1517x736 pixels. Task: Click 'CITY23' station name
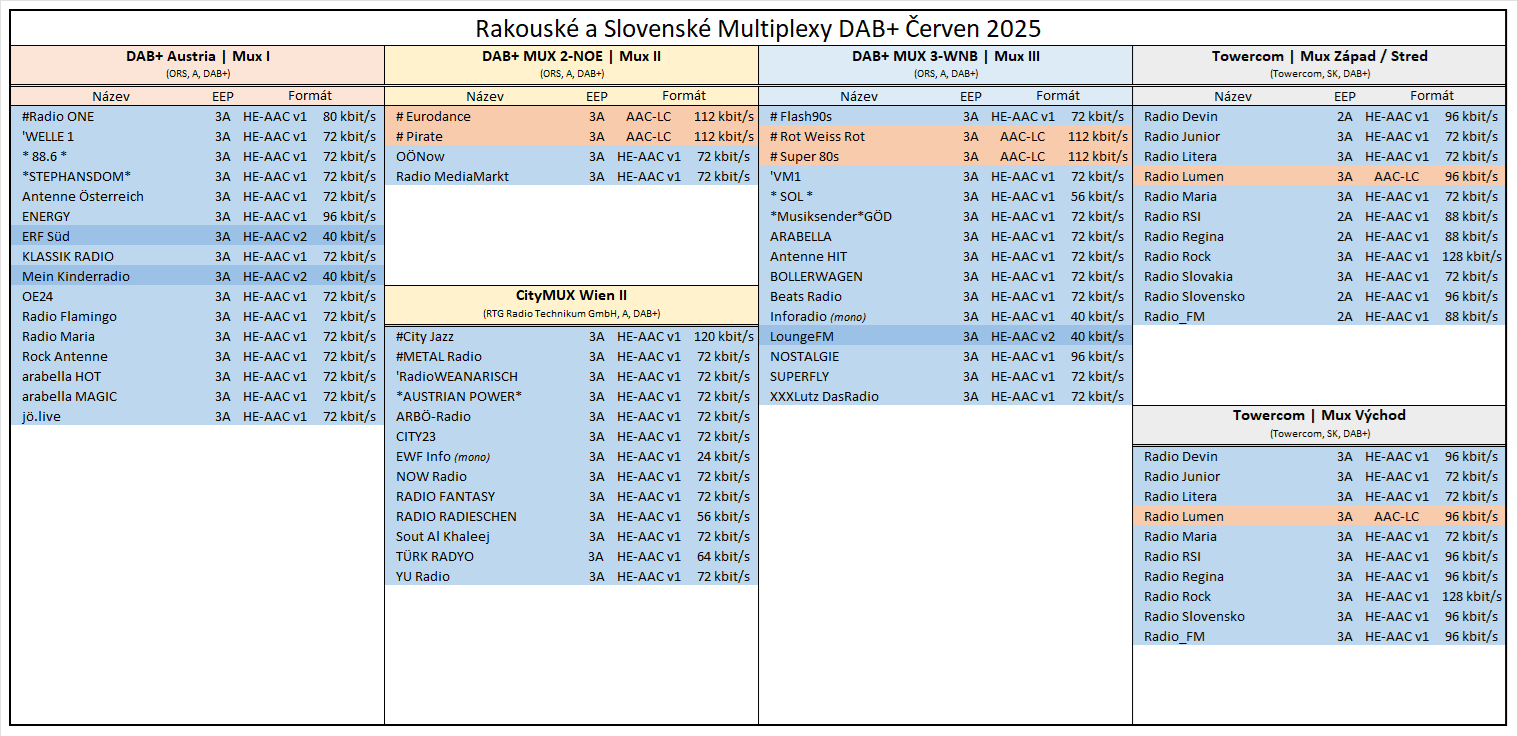pos(416,436)
